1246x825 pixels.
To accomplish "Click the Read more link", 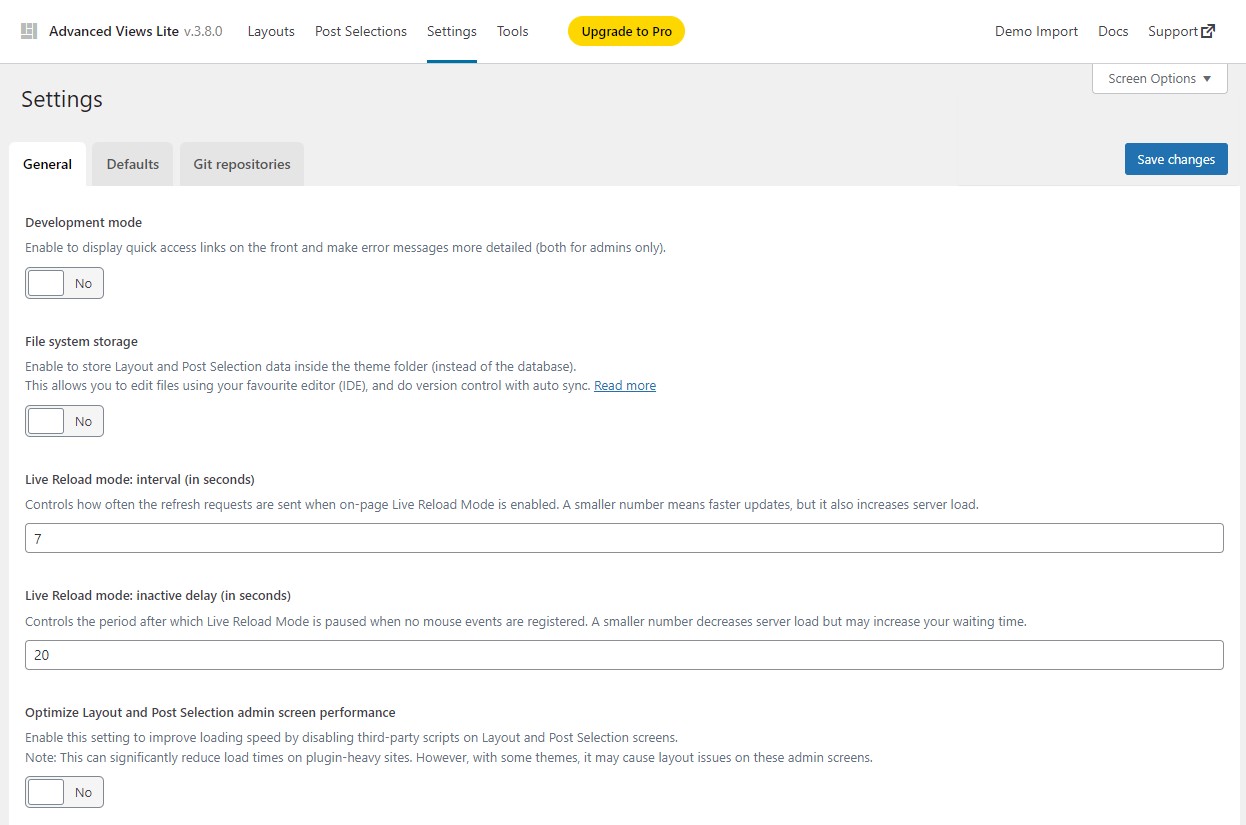I will 624,385.
